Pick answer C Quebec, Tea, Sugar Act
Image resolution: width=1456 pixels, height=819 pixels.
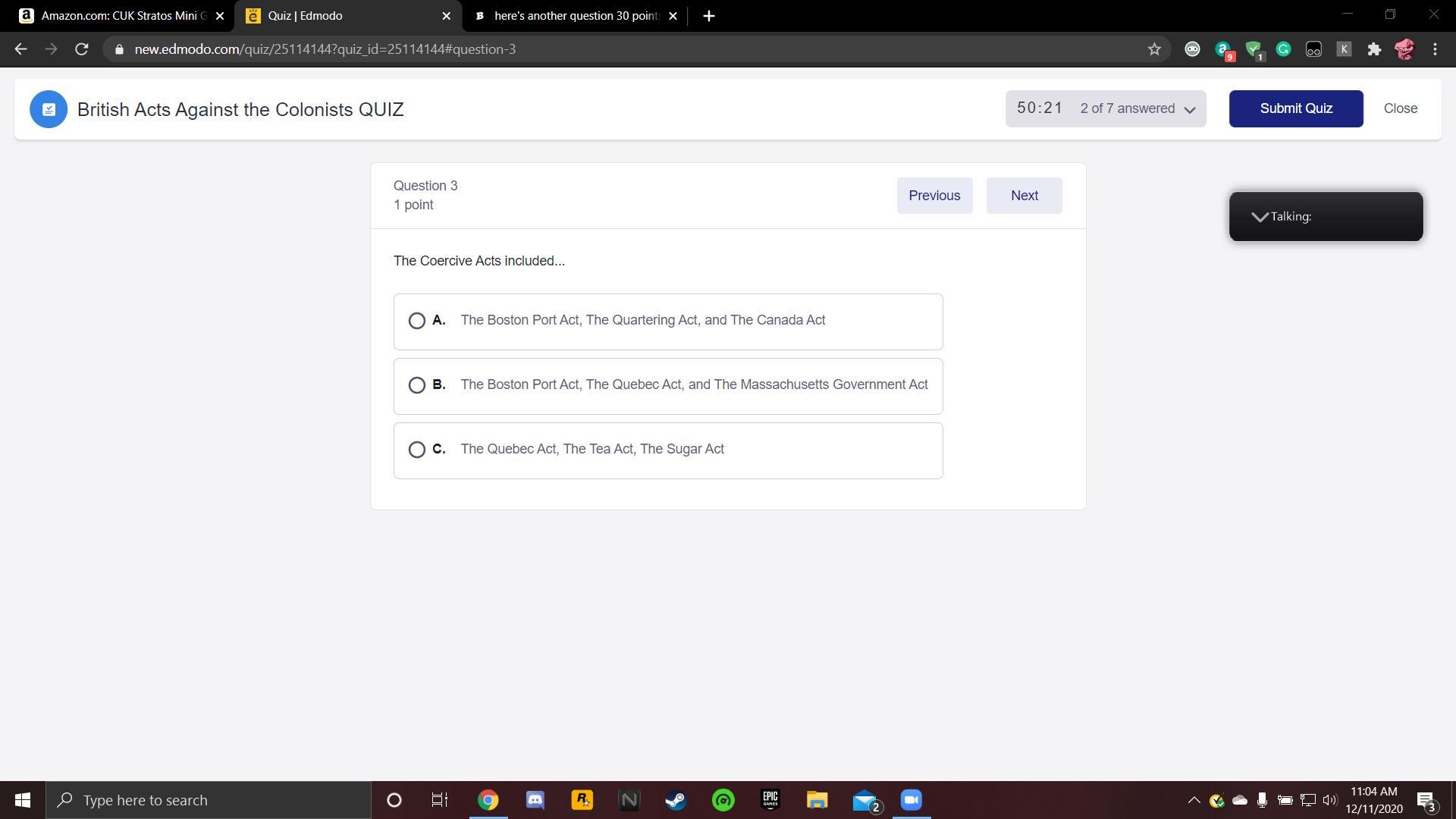pyautogui.click(x=416, y=450)
